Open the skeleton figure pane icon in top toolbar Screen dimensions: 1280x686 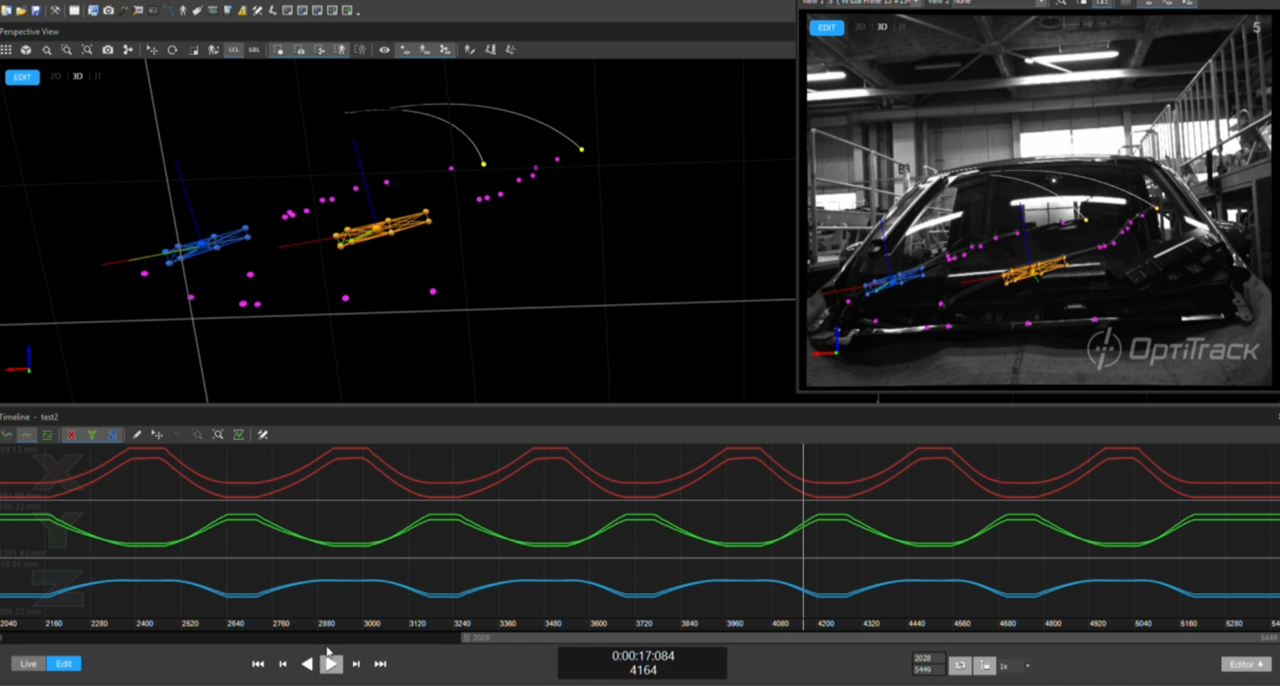[182, 10]
